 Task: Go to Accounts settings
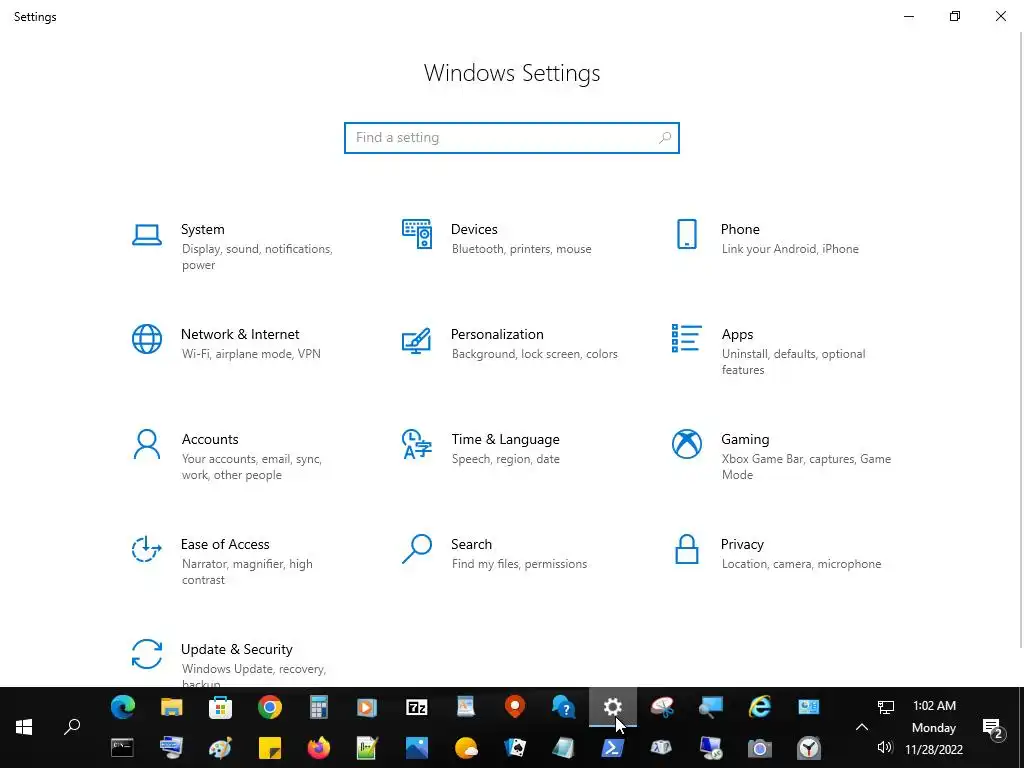pos(210,440)
